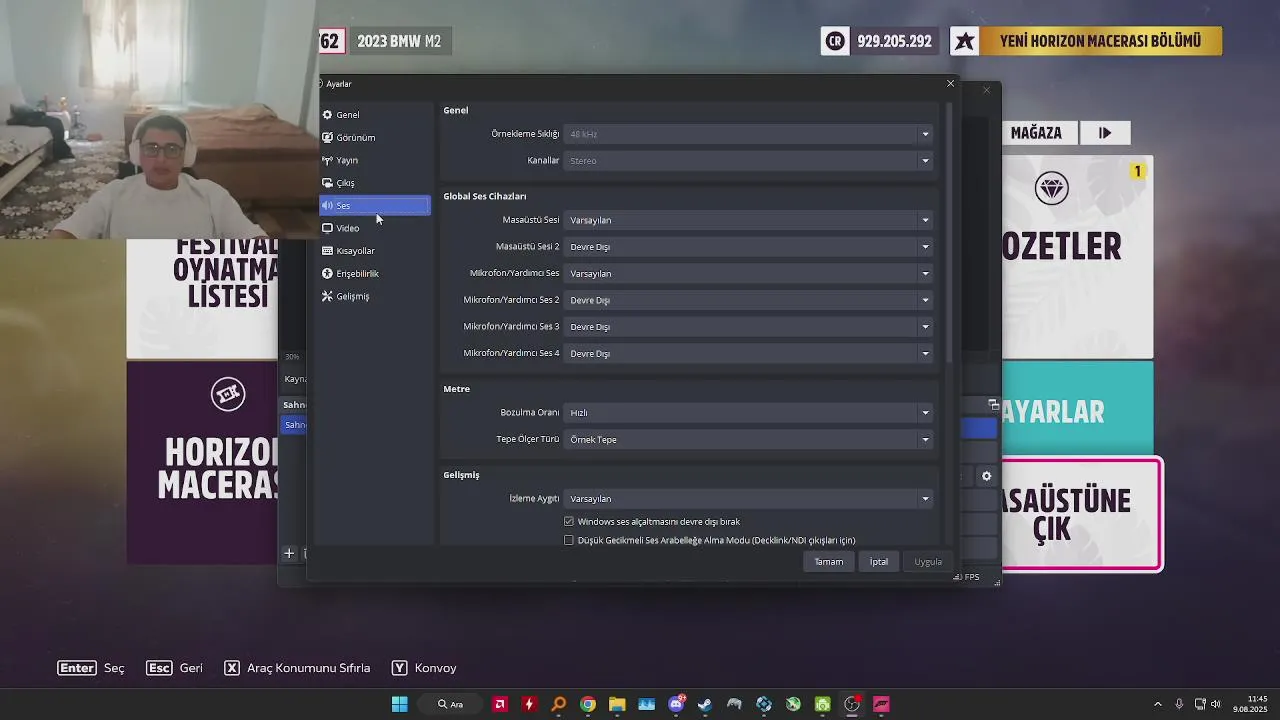Open the Kanallar dropdown
The image size is (1280, 720).
[x=748, y=161]
